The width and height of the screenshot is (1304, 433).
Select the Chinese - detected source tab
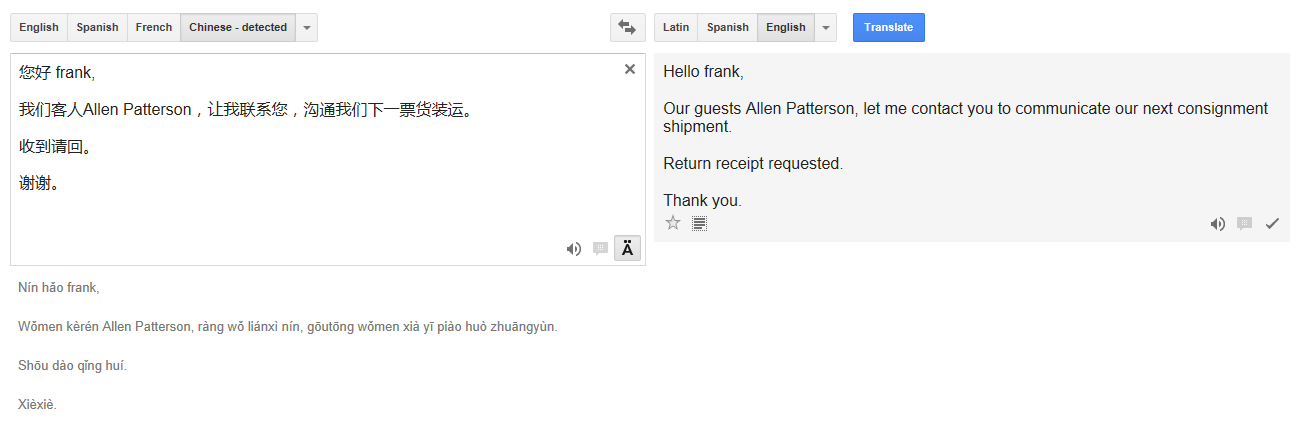point(238,27)
